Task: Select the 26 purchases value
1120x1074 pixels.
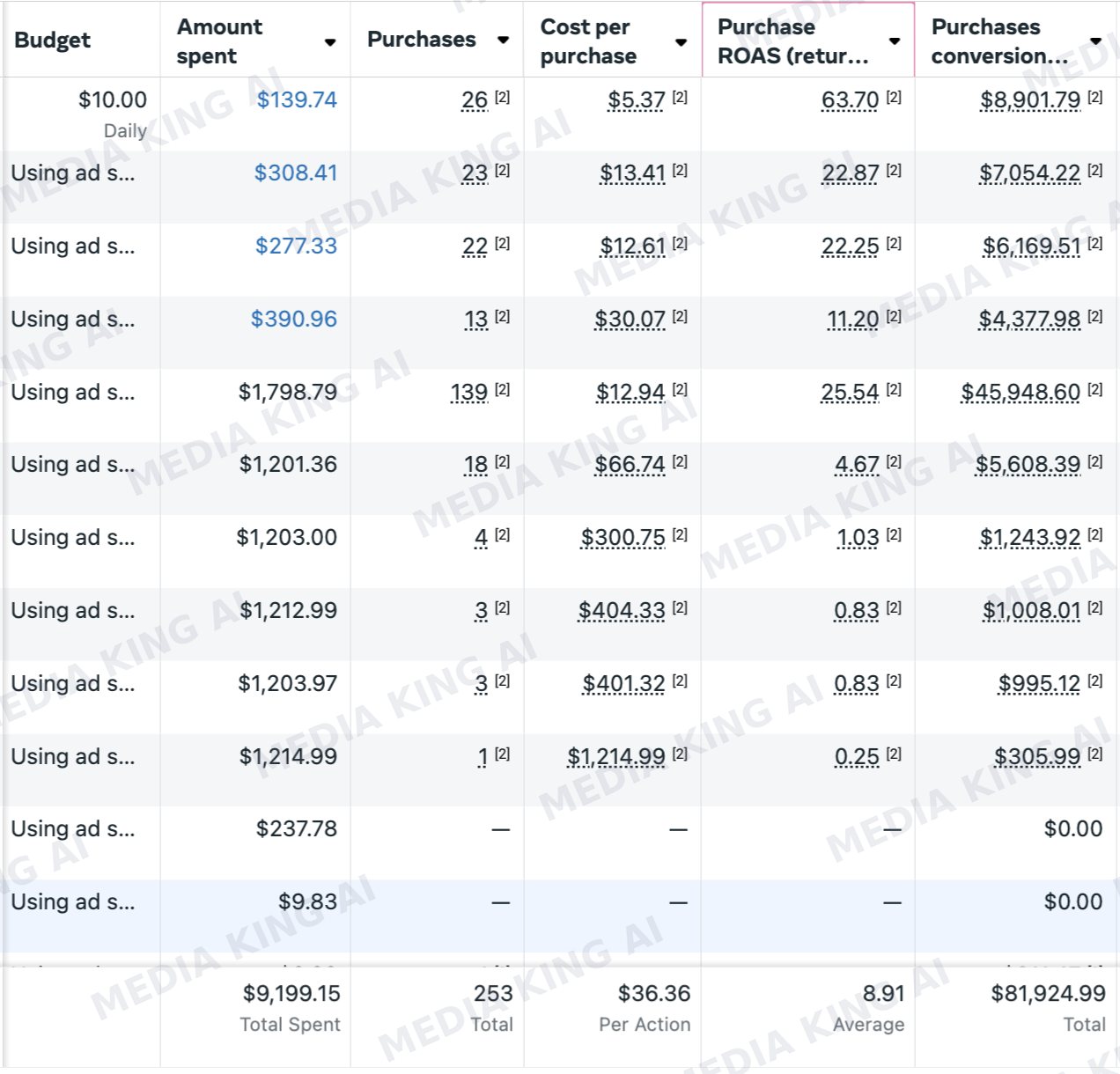Action: (475, 100)
